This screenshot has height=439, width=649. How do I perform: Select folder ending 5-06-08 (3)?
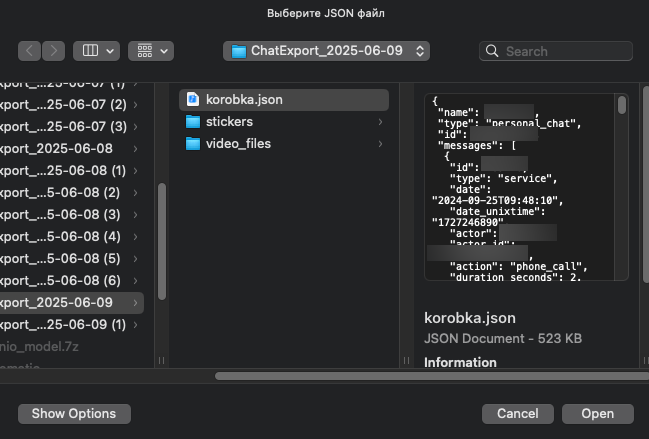click(72, 214)
